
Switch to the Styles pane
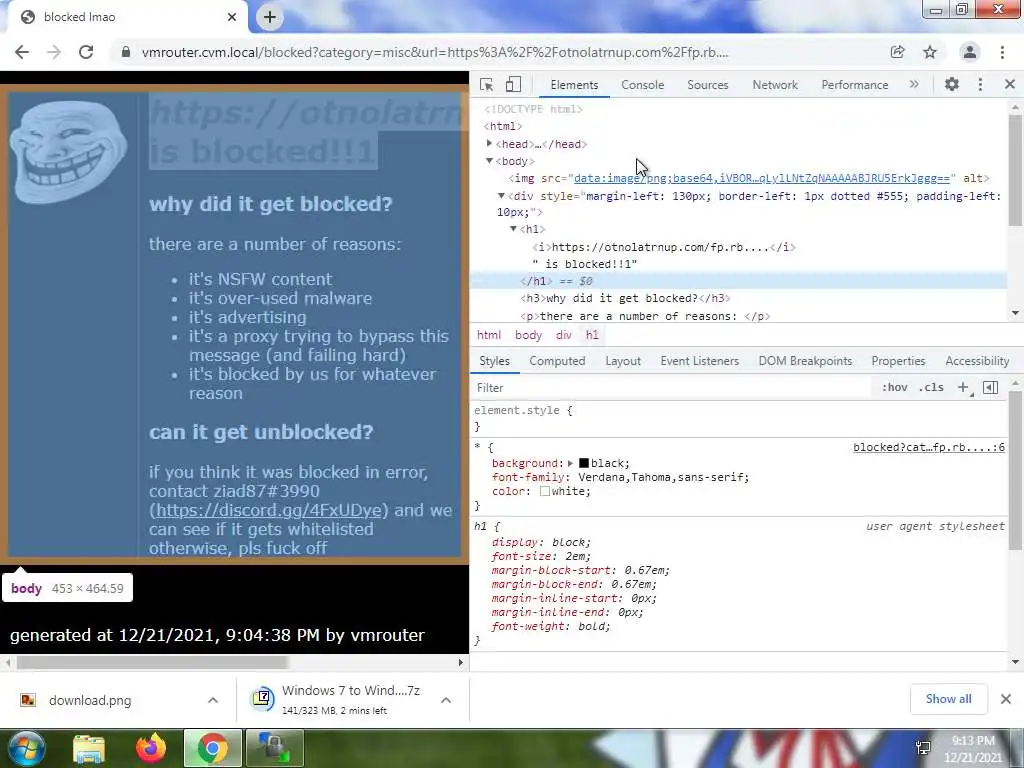[x=494, y=361]
